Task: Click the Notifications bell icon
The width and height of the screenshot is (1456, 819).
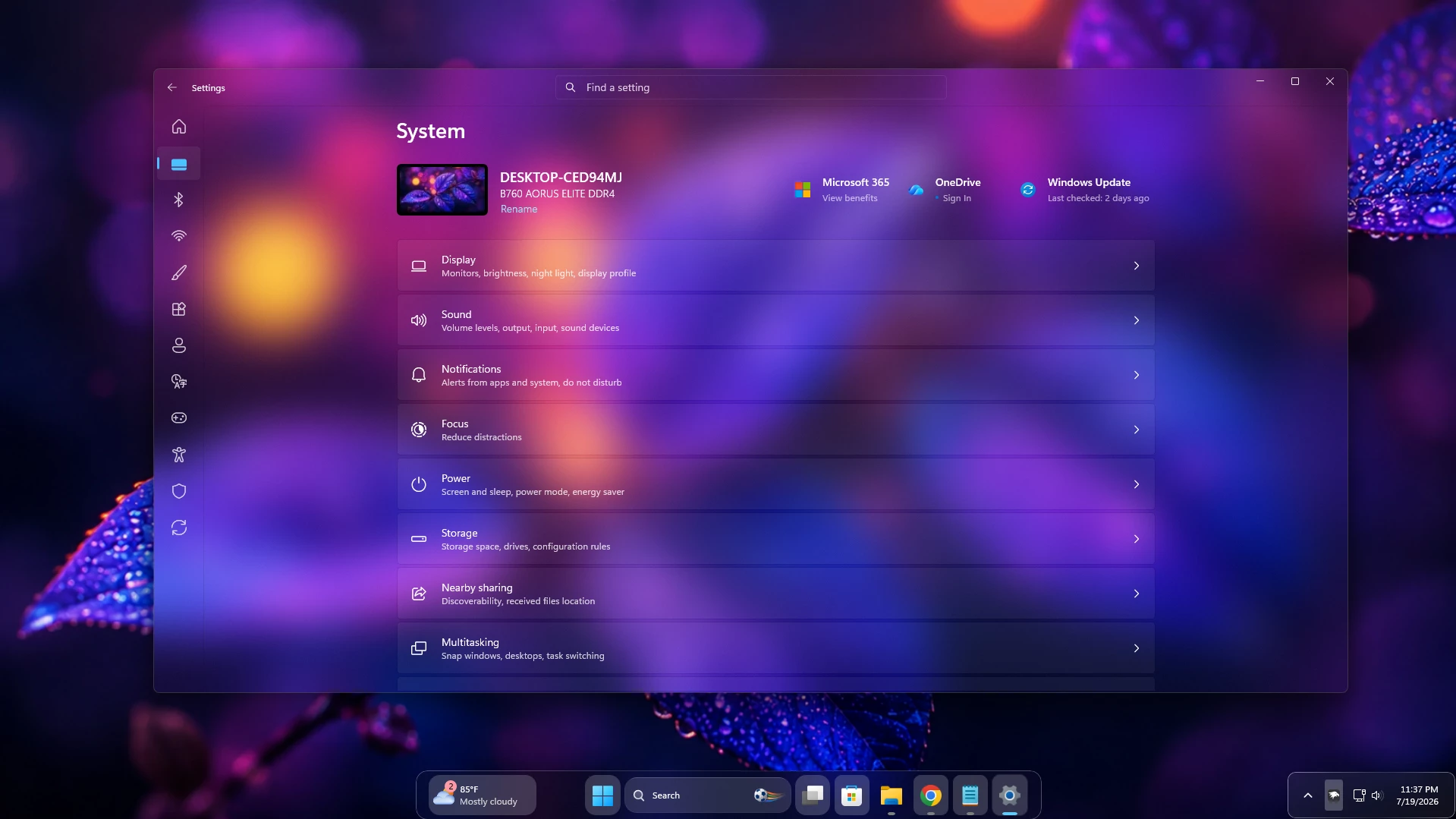Action: click(419, 375)
